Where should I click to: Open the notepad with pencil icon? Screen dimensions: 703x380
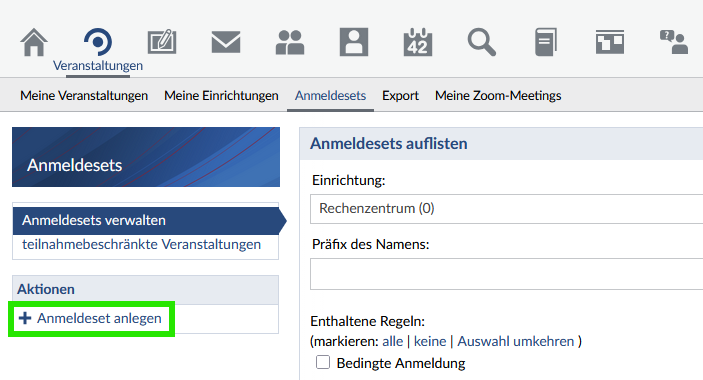162,42
